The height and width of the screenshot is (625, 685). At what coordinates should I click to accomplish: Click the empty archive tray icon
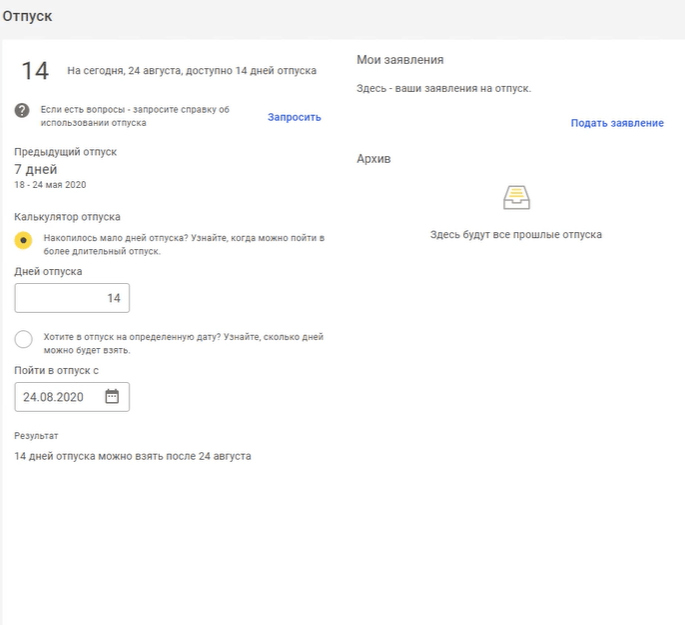(x=516, y=197)
